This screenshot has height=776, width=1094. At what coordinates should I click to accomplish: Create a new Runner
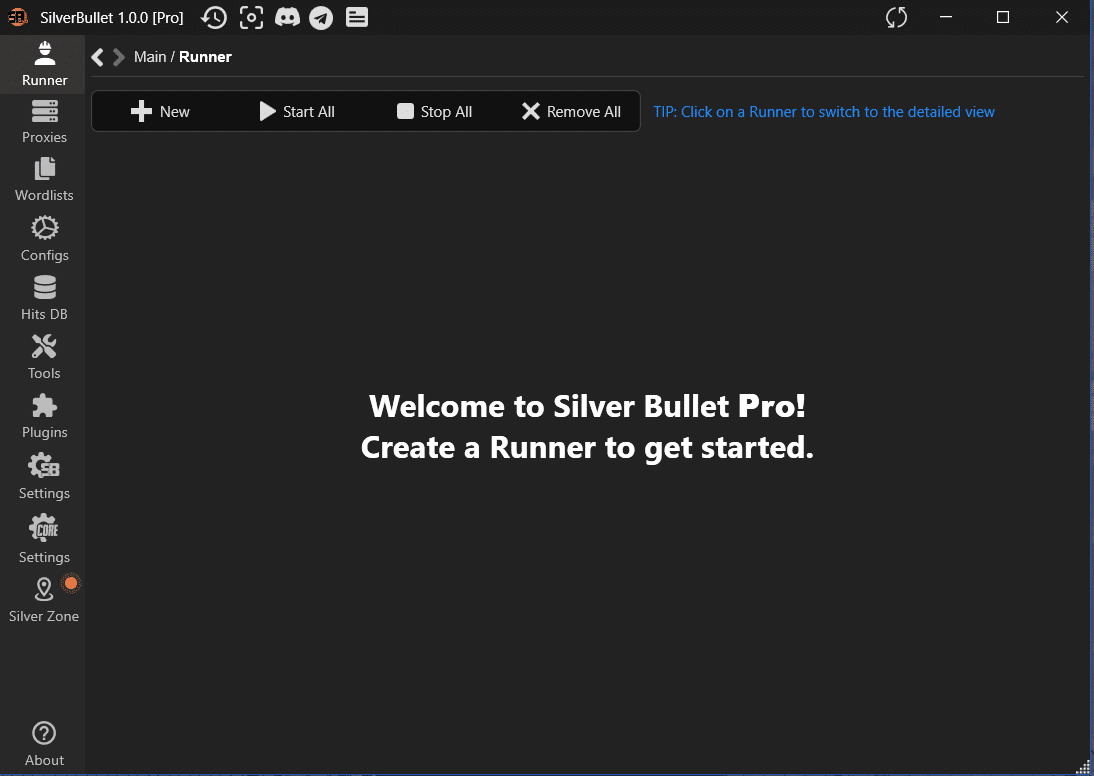point(160,111)
